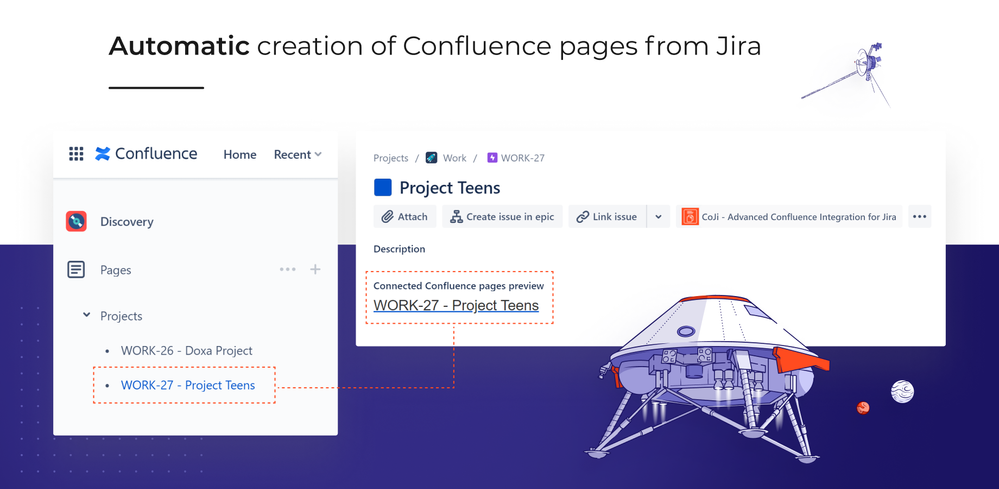Click the blue epic color square

click(x=383, y=187)
